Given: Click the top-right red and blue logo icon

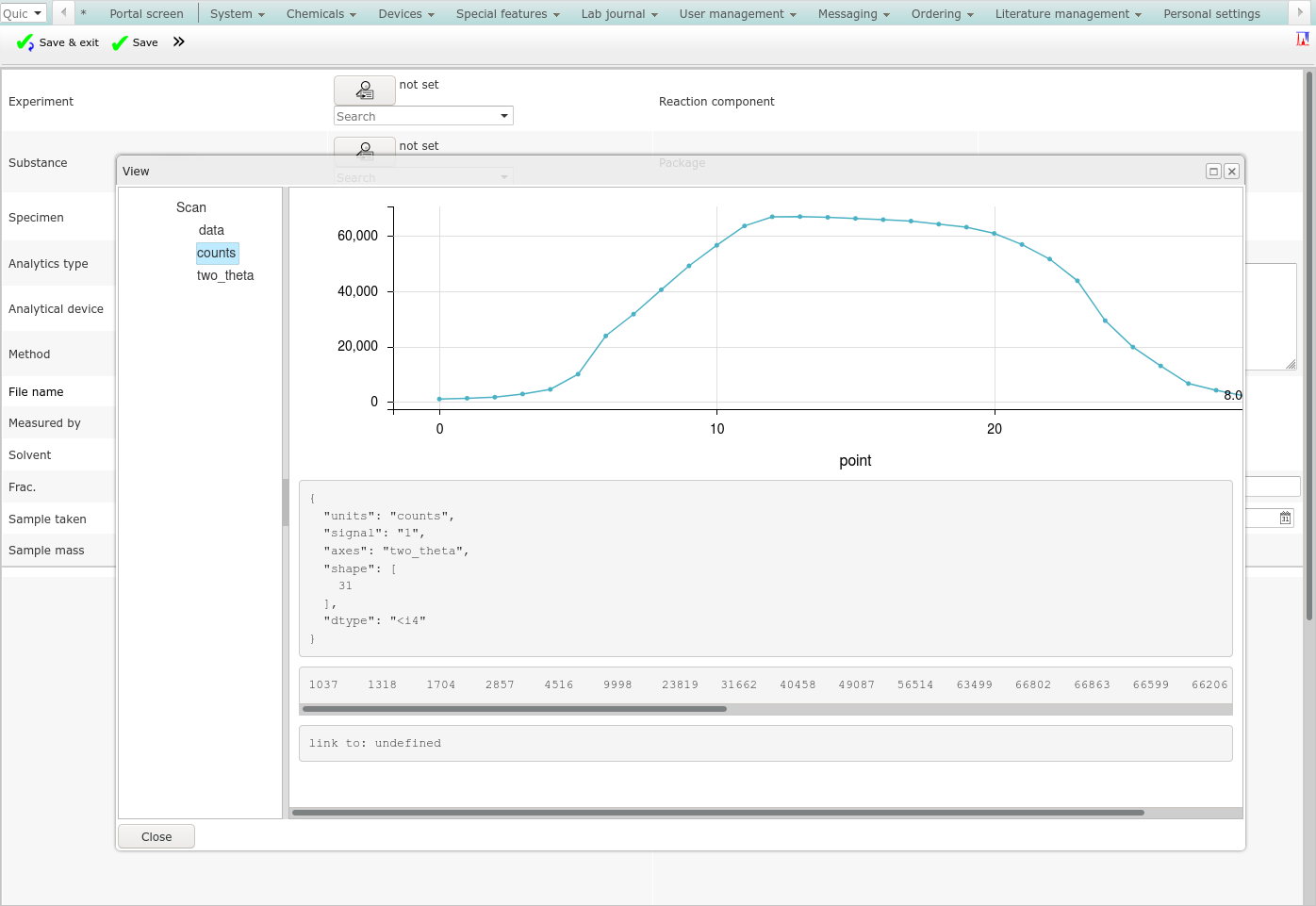Looking at the screenshot, I should [x=1303, y=40].
